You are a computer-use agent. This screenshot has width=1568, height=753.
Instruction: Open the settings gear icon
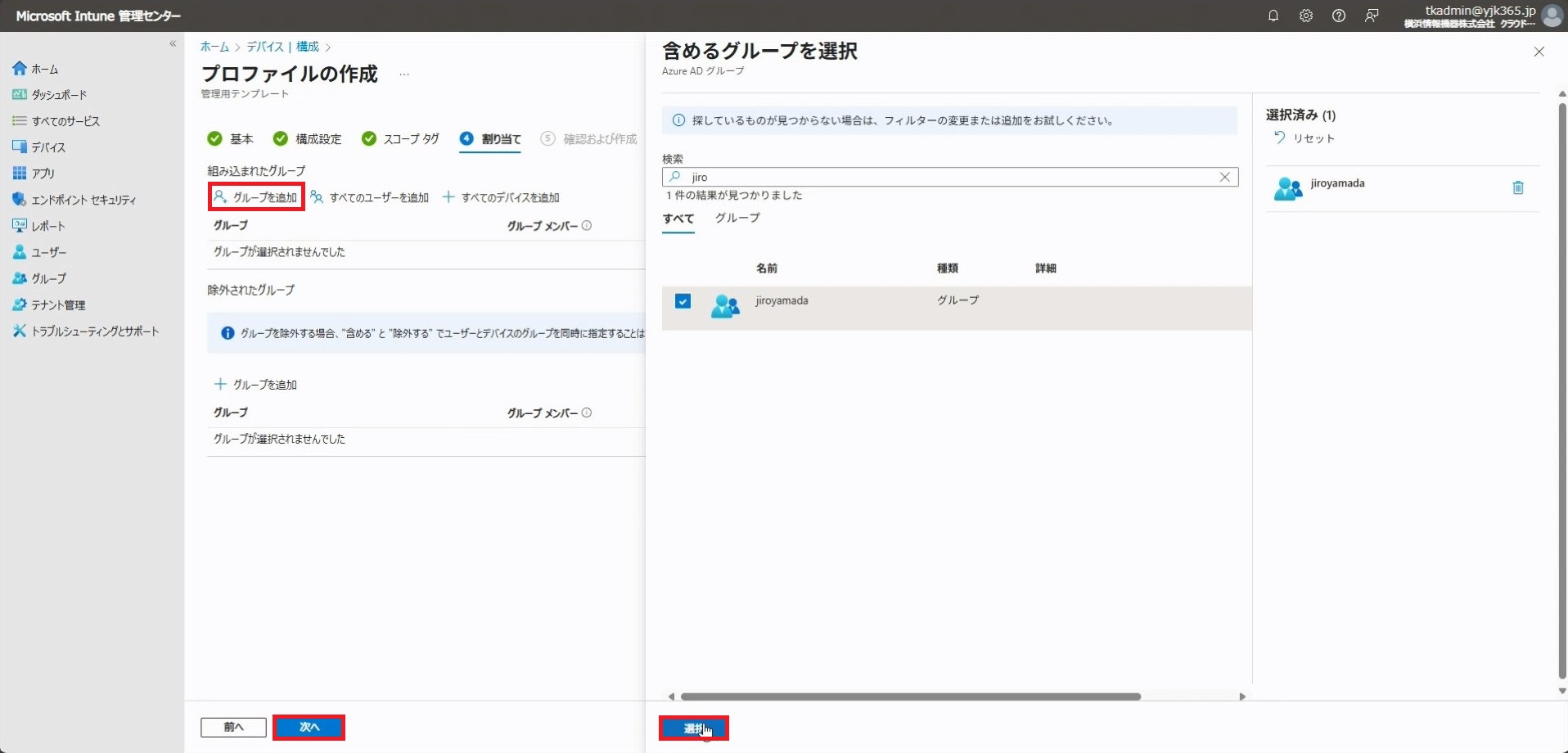pos(1305,16)
